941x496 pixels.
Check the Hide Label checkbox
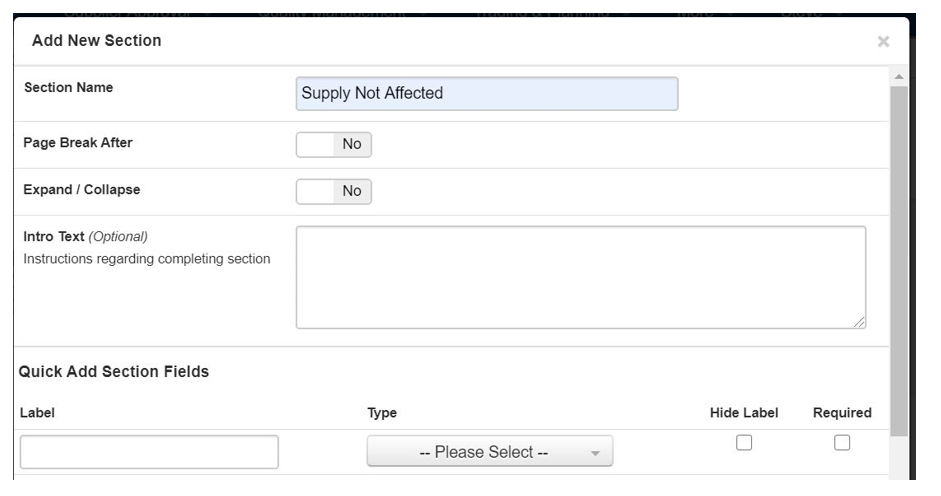(743, 443)
